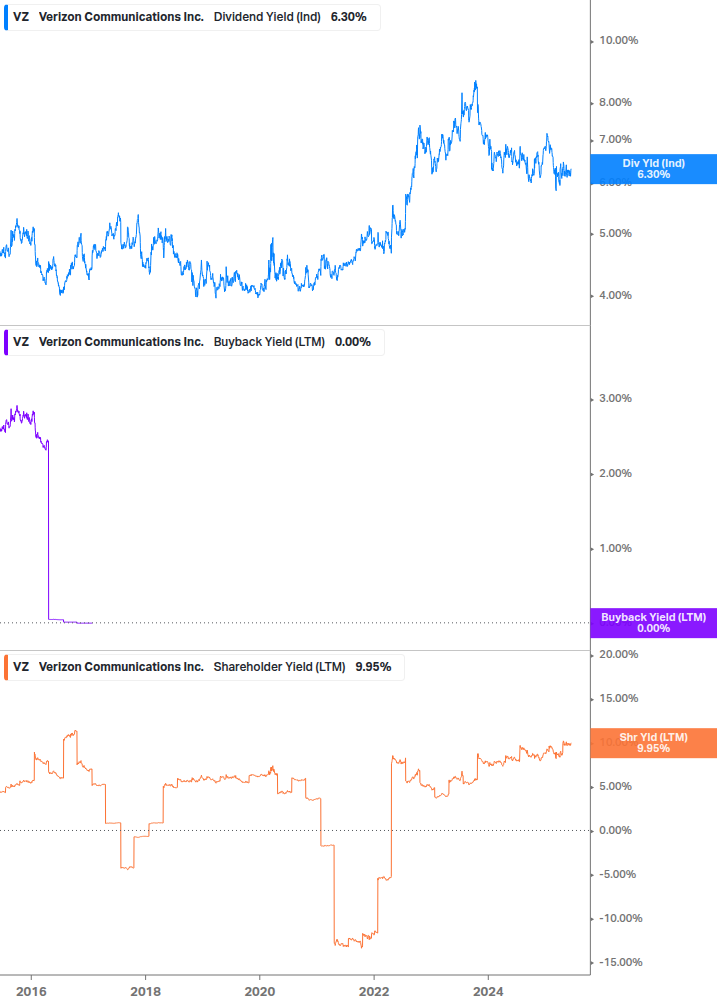Viewport: 717px width, 1005px height.
Task: Click the 15.00% tick on shareholder yield axis
Action: [618, 699]
